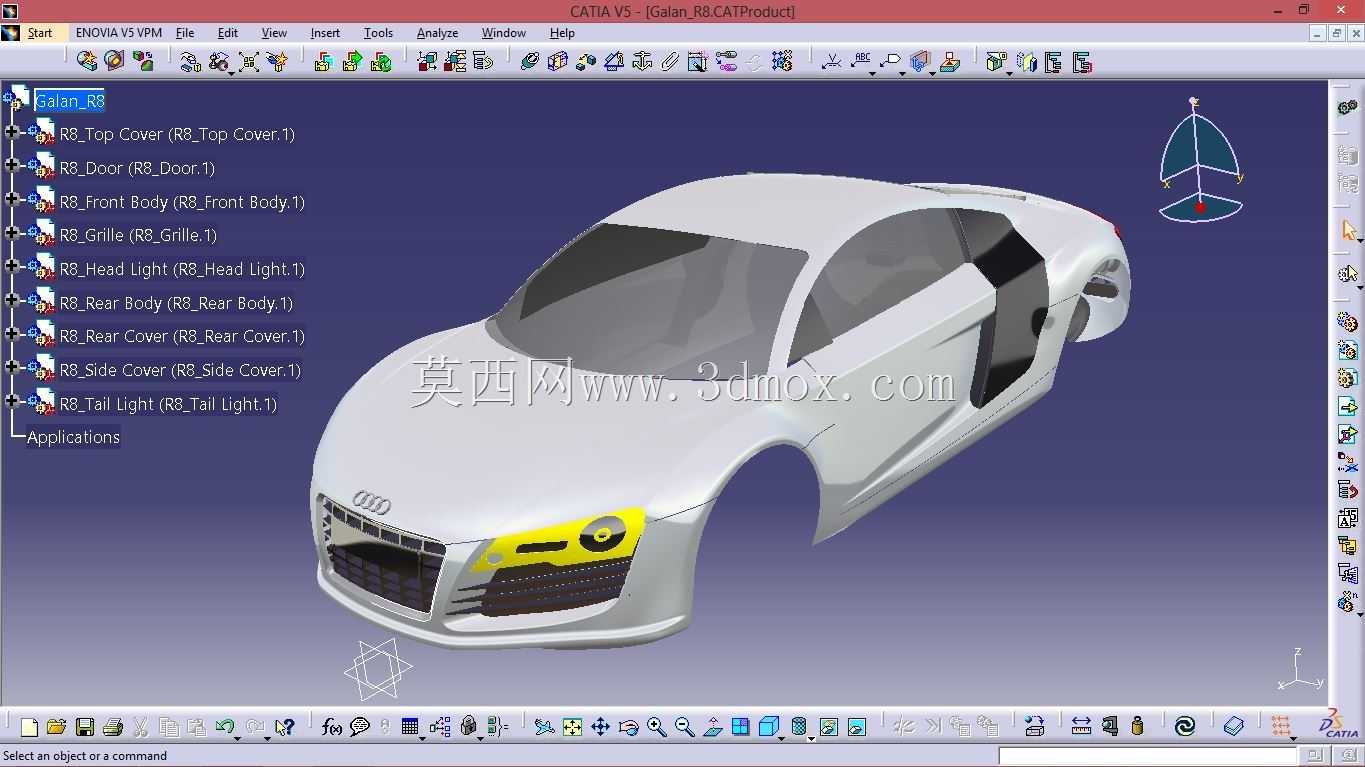Expand the R8_Tail Light tree node

12,402
